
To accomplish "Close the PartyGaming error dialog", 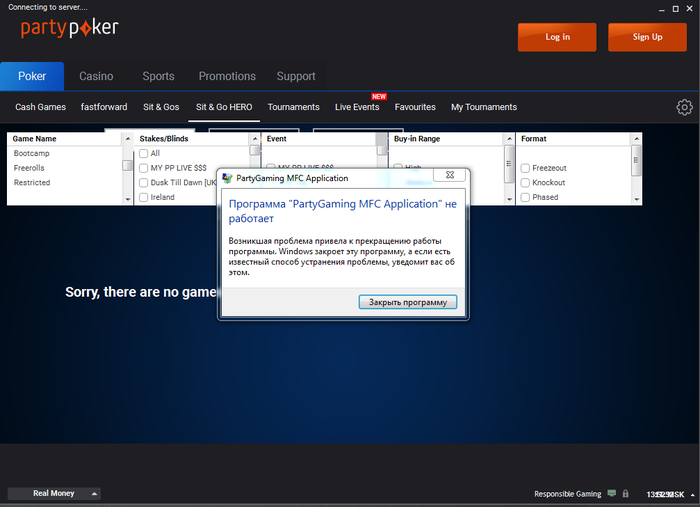I will tap(450, 175).
